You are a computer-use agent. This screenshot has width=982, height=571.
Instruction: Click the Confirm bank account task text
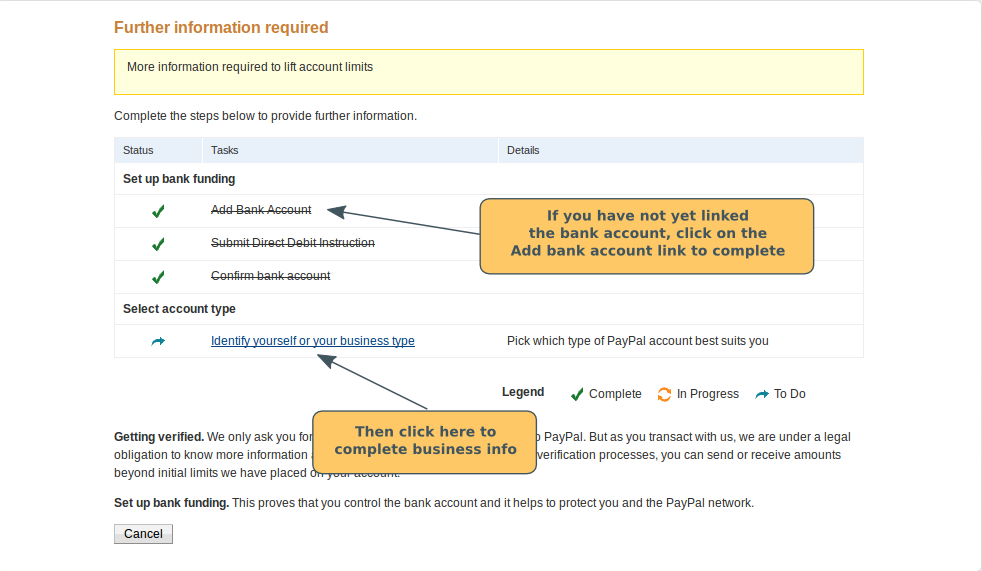pyautogui.click(x=271, y=275)
